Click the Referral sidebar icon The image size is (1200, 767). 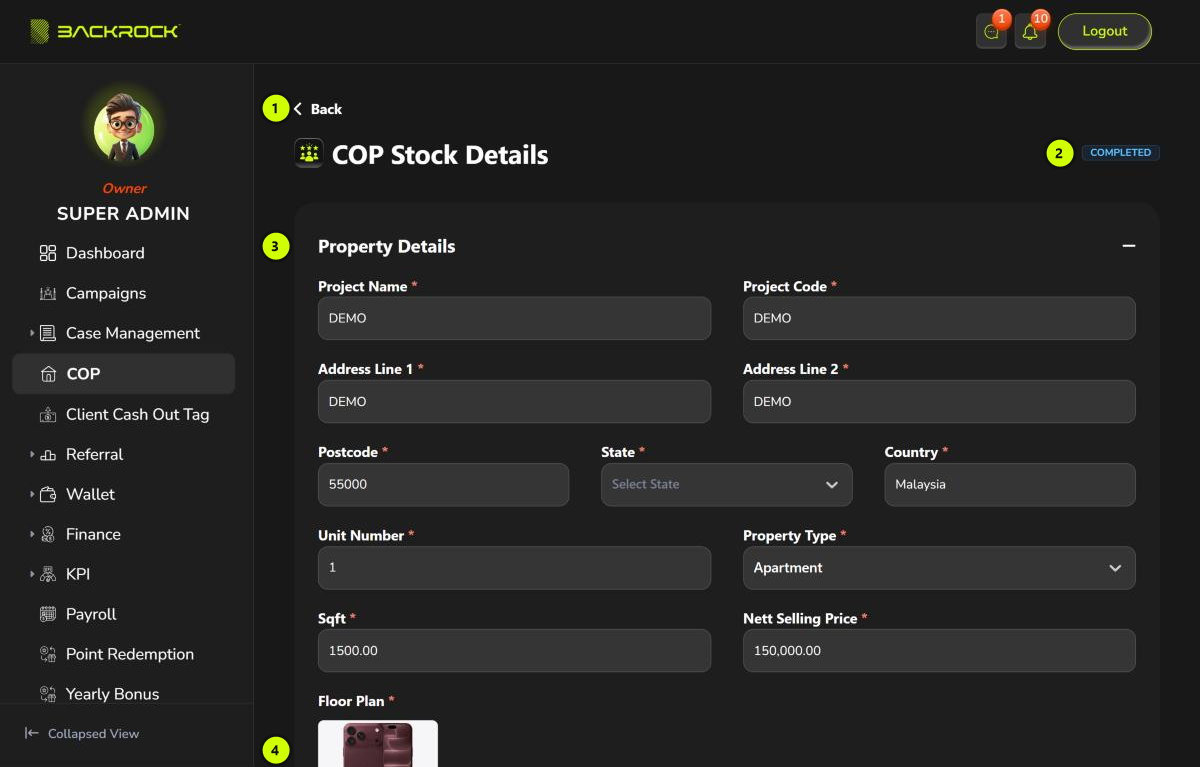[47, 454]
